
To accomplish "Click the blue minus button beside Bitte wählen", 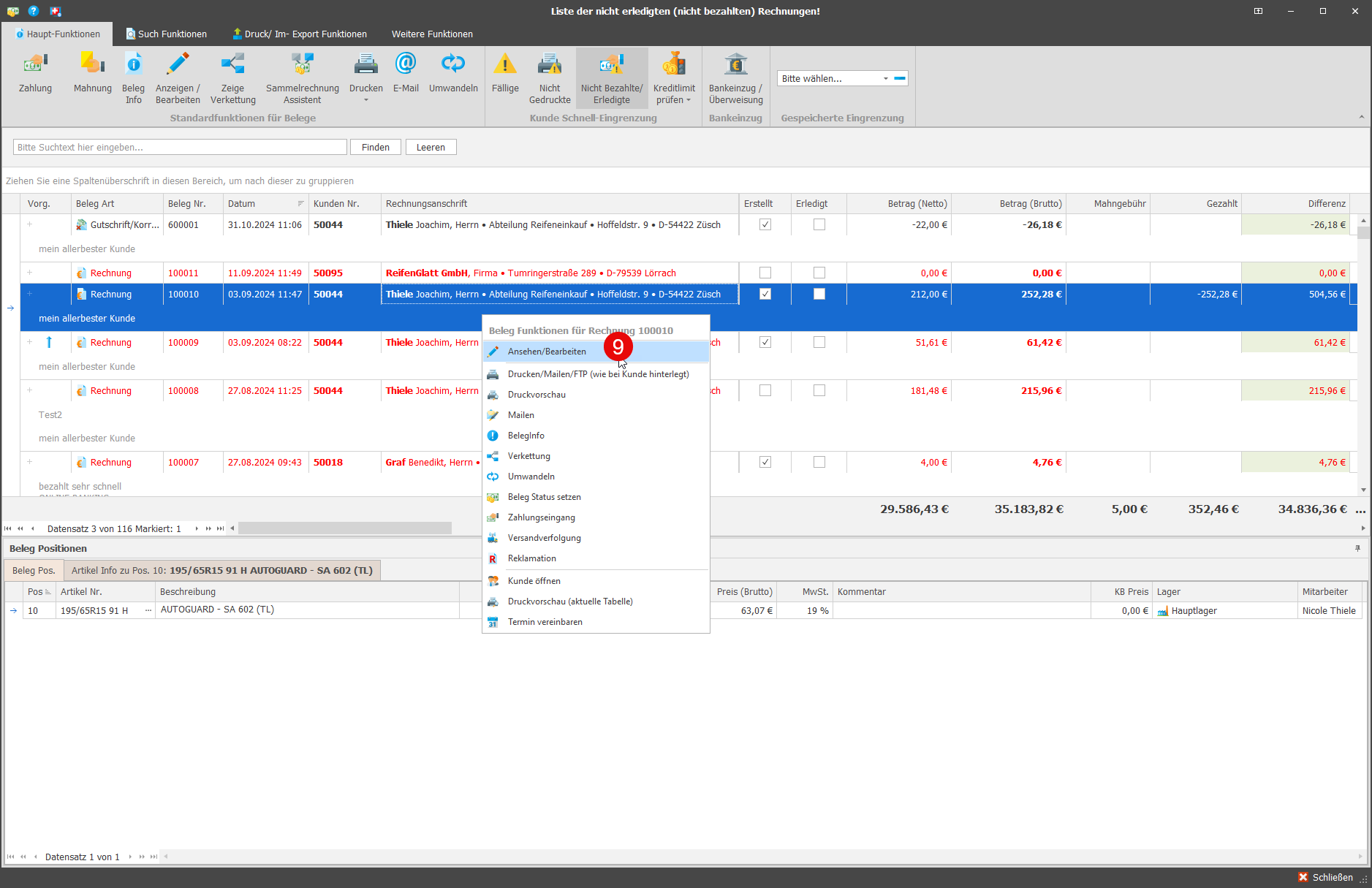I will [x=900, y=78].
